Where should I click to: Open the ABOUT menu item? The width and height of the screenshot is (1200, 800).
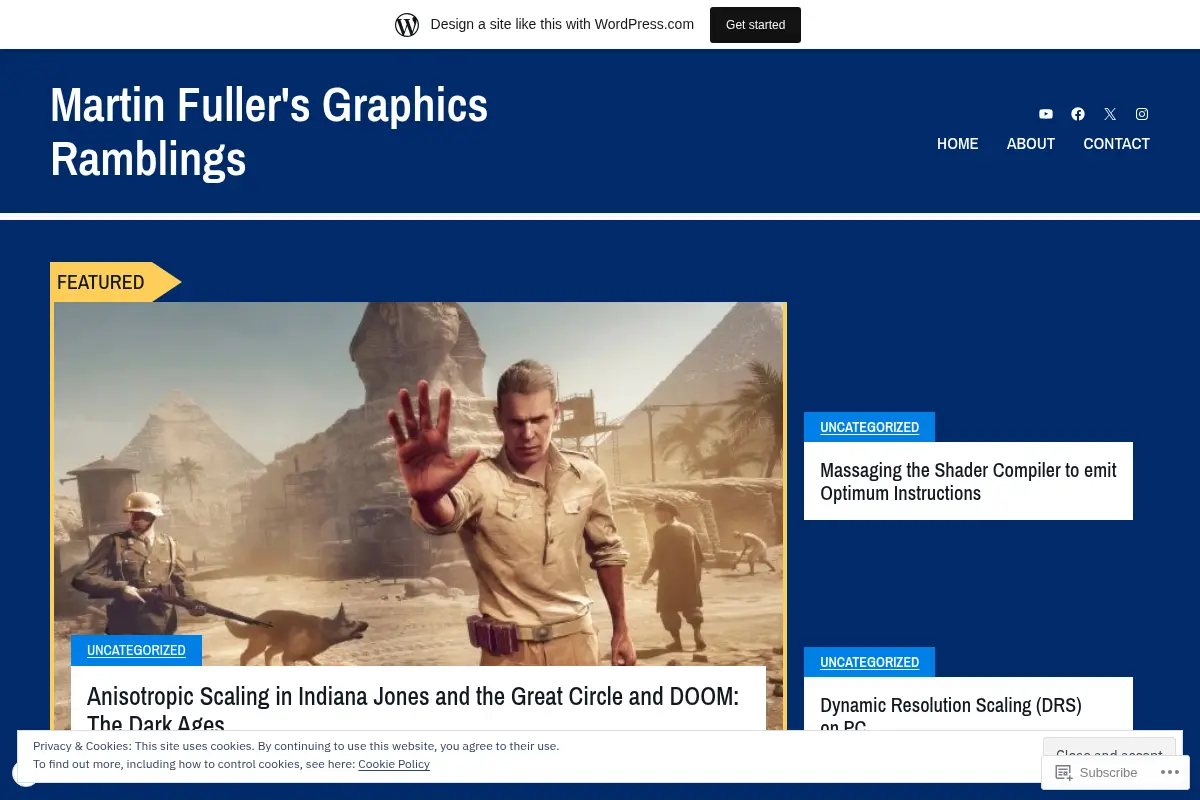click(x=1030, y=144)
